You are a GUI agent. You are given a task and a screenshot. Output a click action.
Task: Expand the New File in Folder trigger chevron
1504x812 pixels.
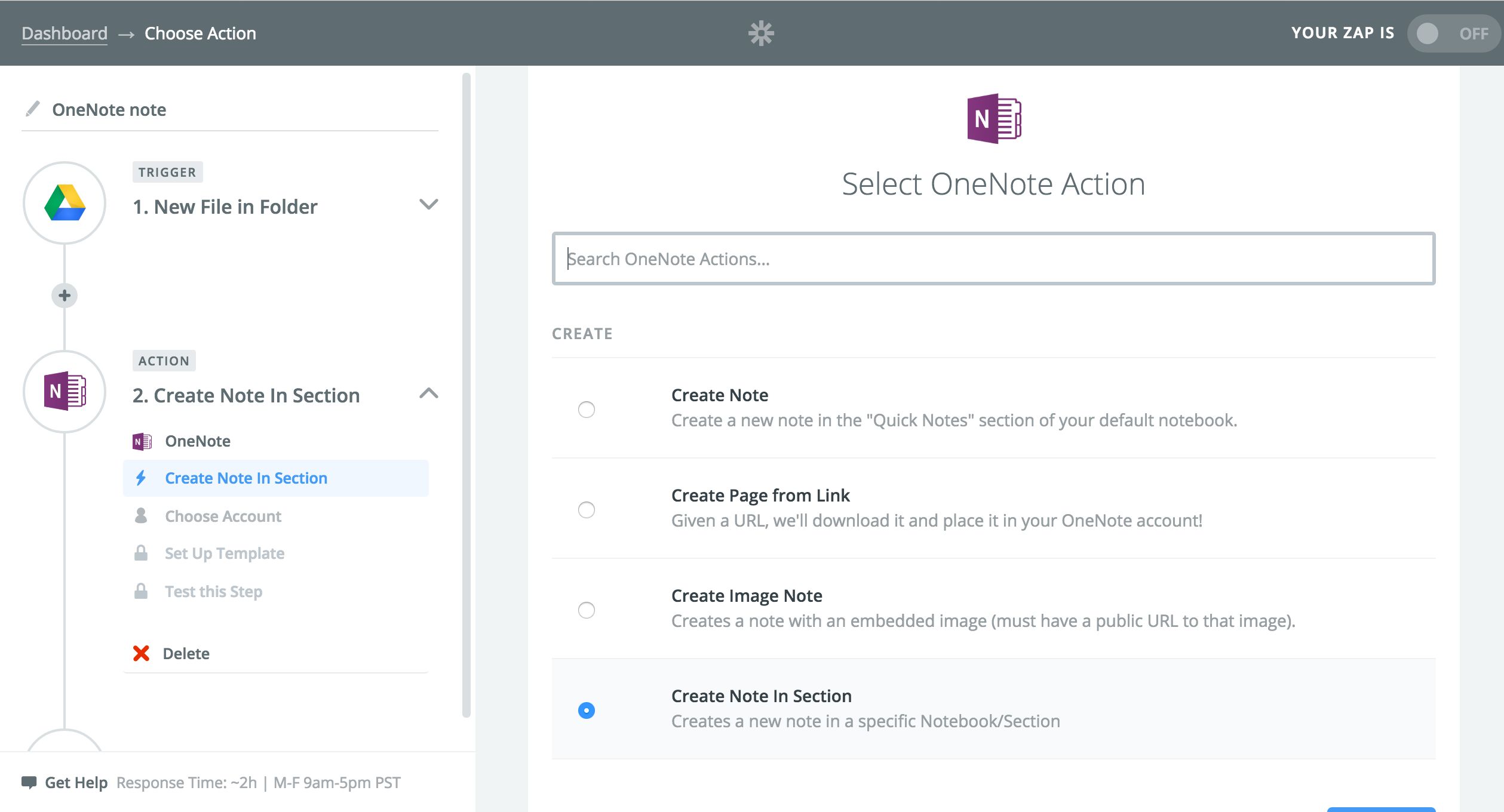(429, 205)
